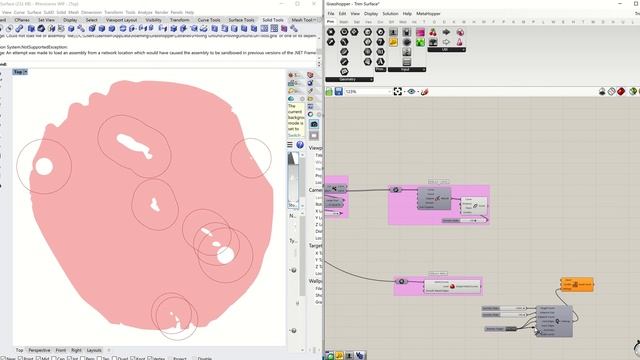Enable the Perp osnap checkbox

83,358
